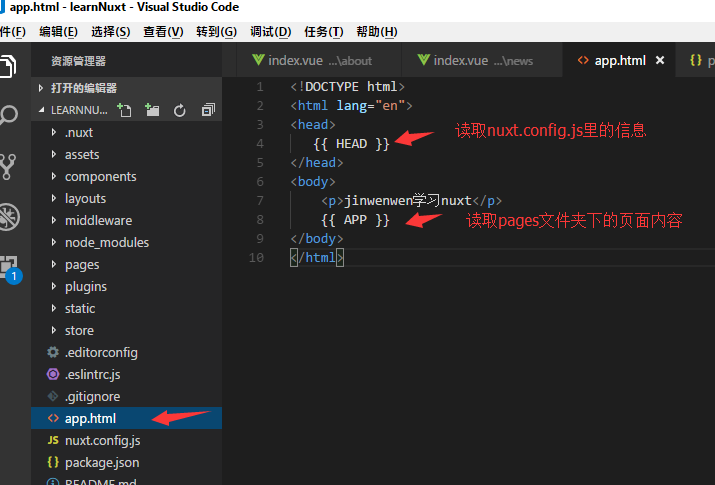This screenshot has width=715, height=485.
Task: Close the app.html editor tab
Action: (660, 60)
